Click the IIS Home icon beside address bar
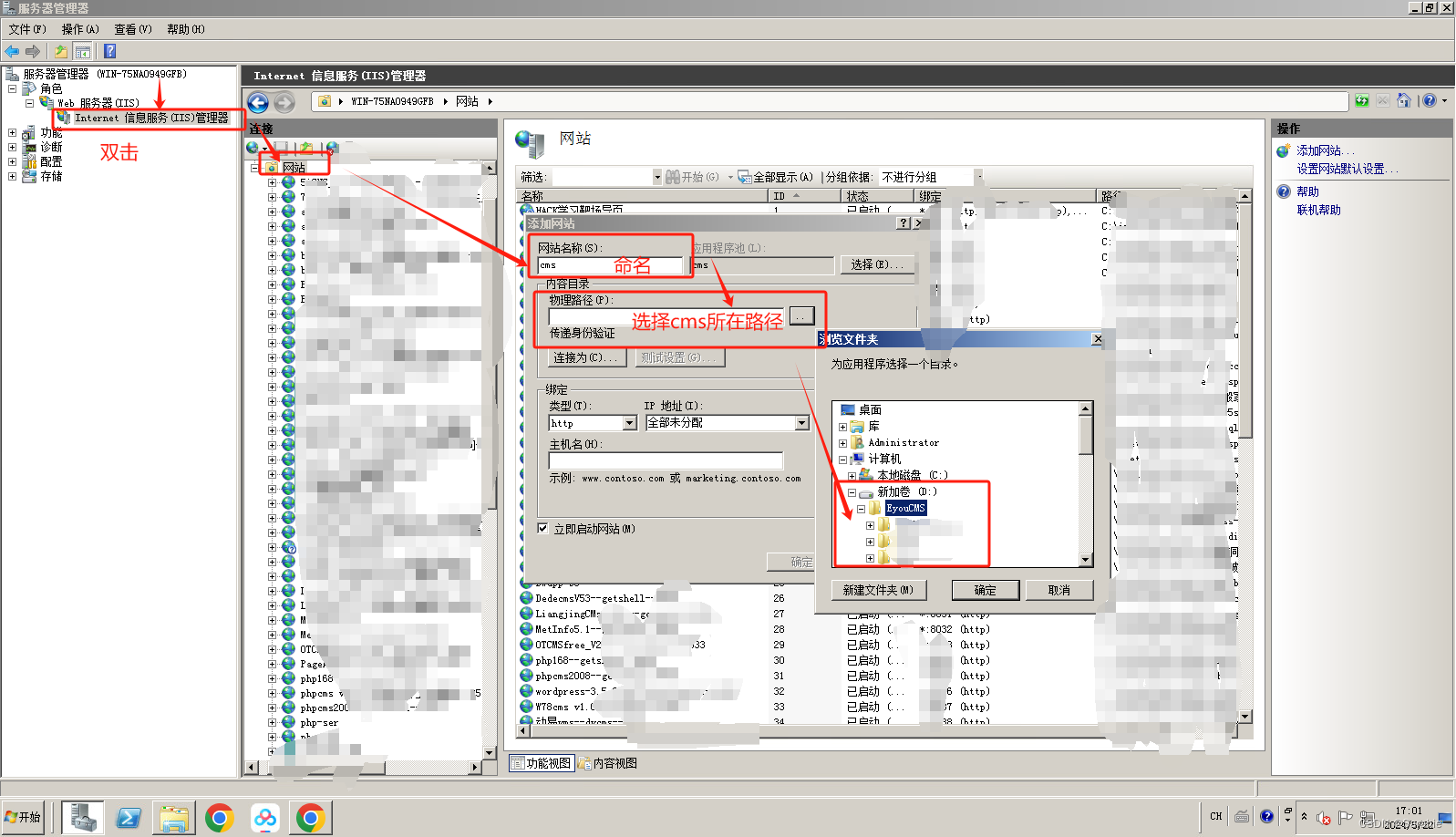The height and width of the screenshot is (837, 1456). click(x=1404, y=100)
